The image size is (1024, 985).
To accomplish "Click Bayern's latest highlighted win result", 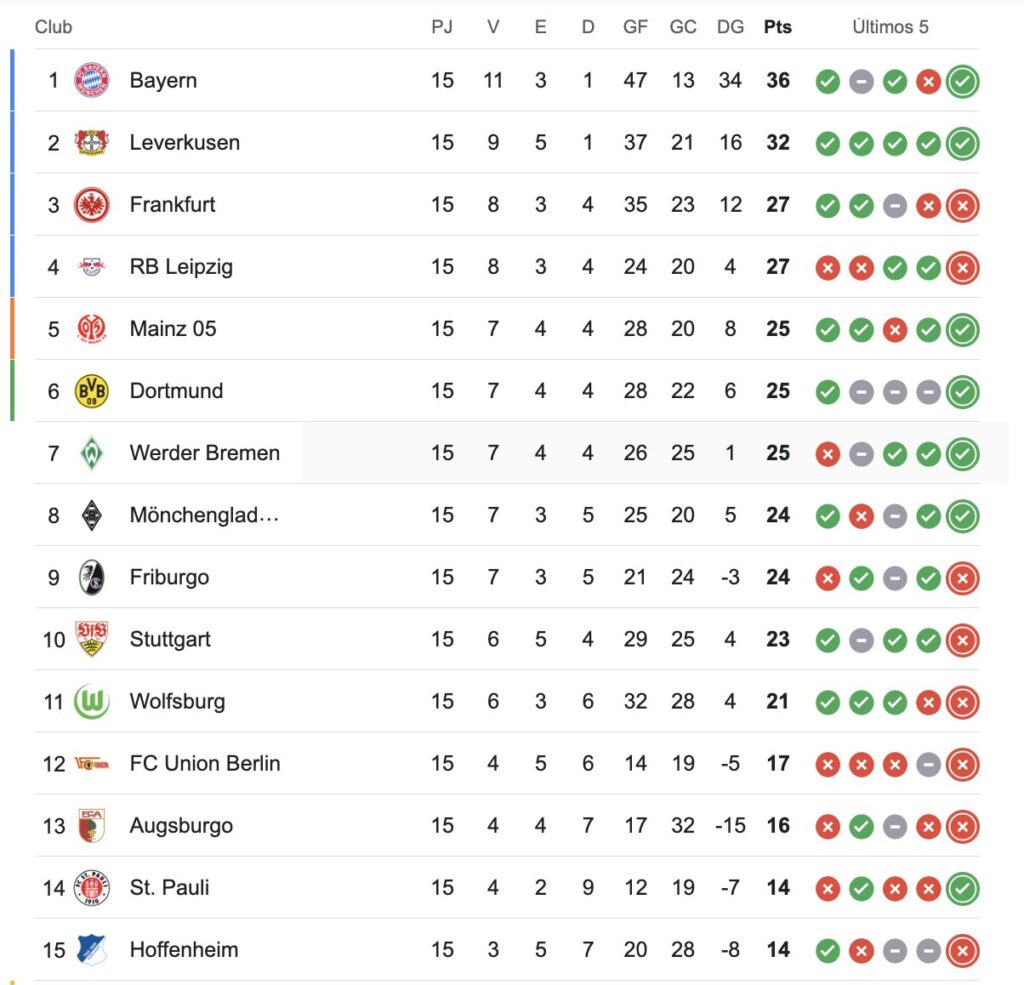I will point(963,82).
